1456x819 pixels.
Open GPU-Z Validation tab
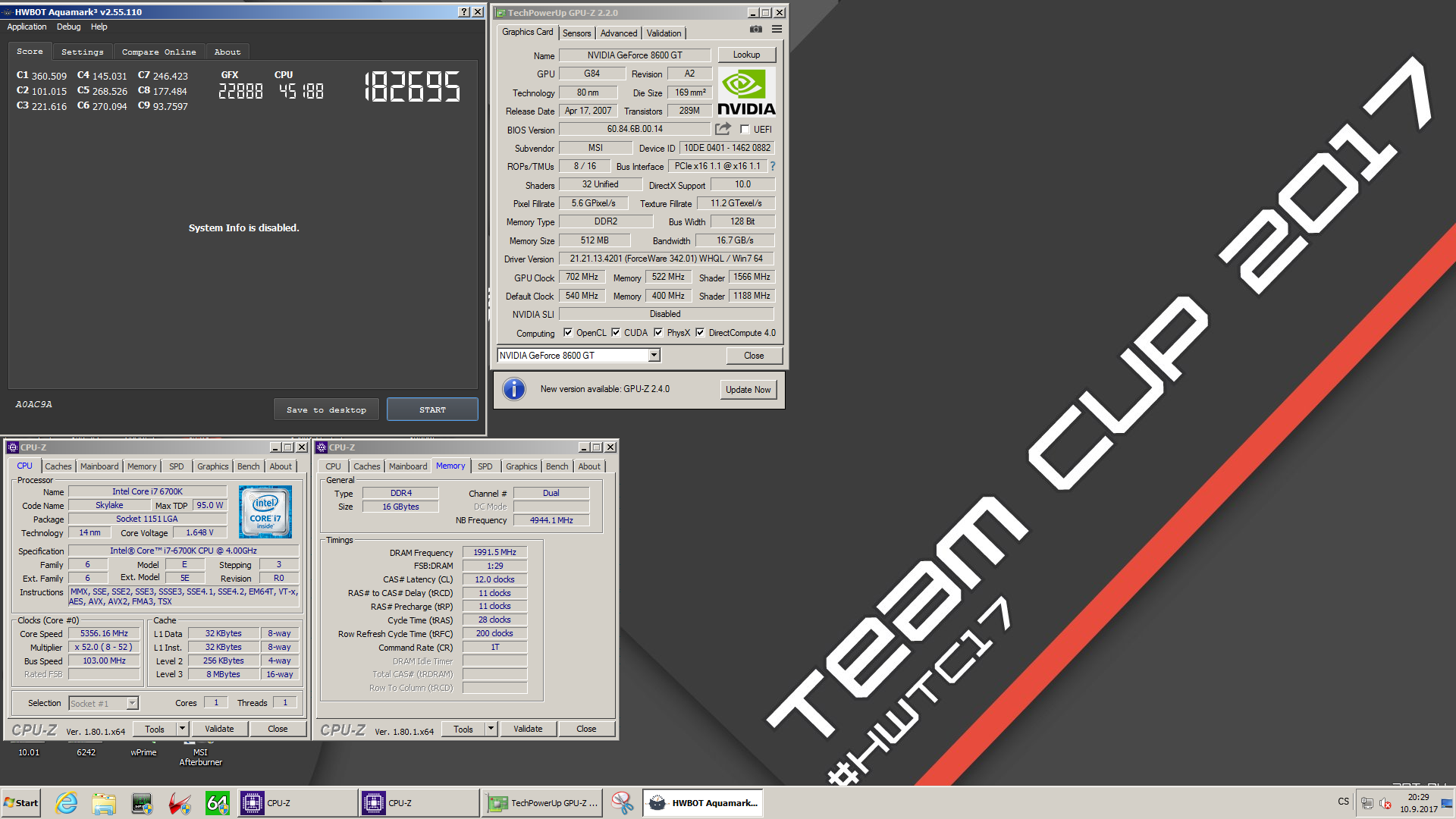[x=664, y=33]
